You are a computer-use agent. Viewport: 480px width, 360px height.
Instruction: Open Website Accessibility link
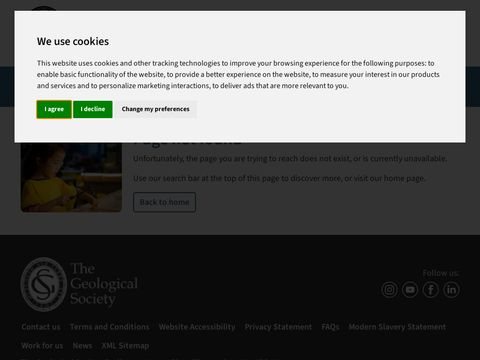pos(197,327)
